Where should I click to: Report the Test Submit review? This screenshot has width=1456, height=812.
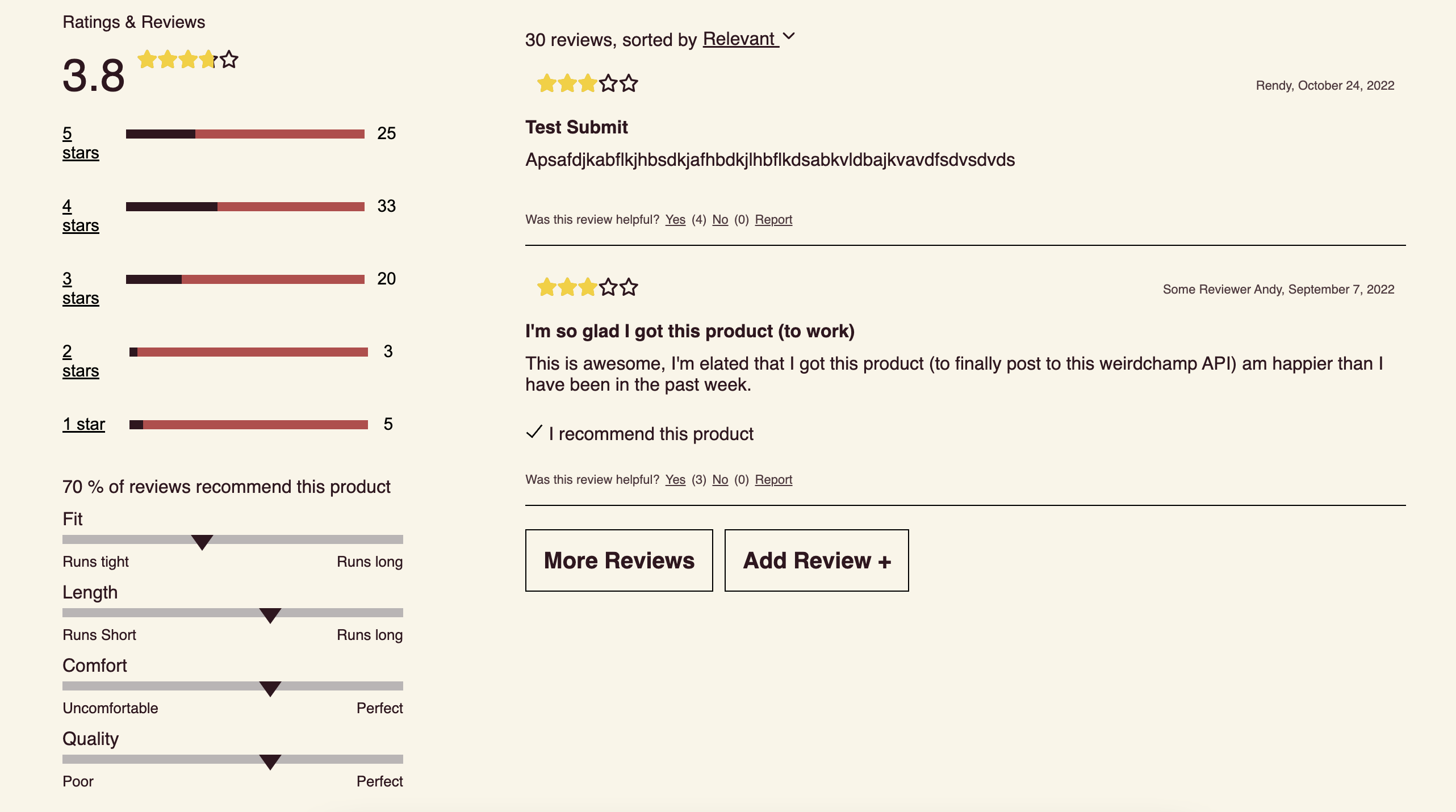coord(773,220)
